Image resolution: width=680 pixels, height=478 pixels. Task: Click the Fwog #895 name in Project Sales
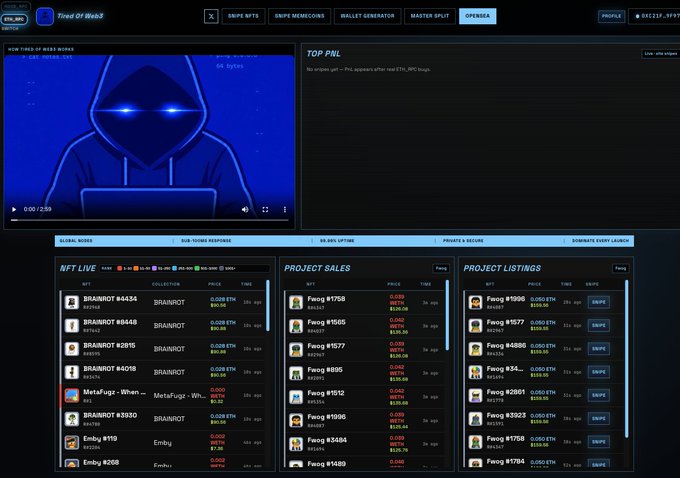coord(325,370)
